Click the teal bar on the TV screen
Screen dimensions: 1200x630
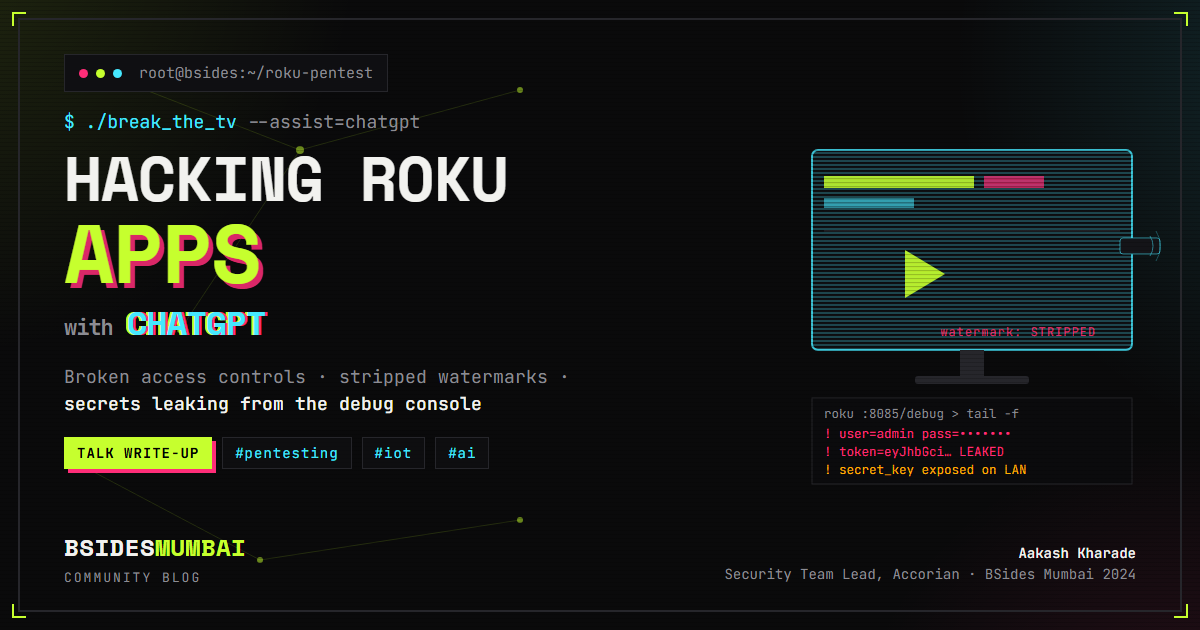pos(869,203)
